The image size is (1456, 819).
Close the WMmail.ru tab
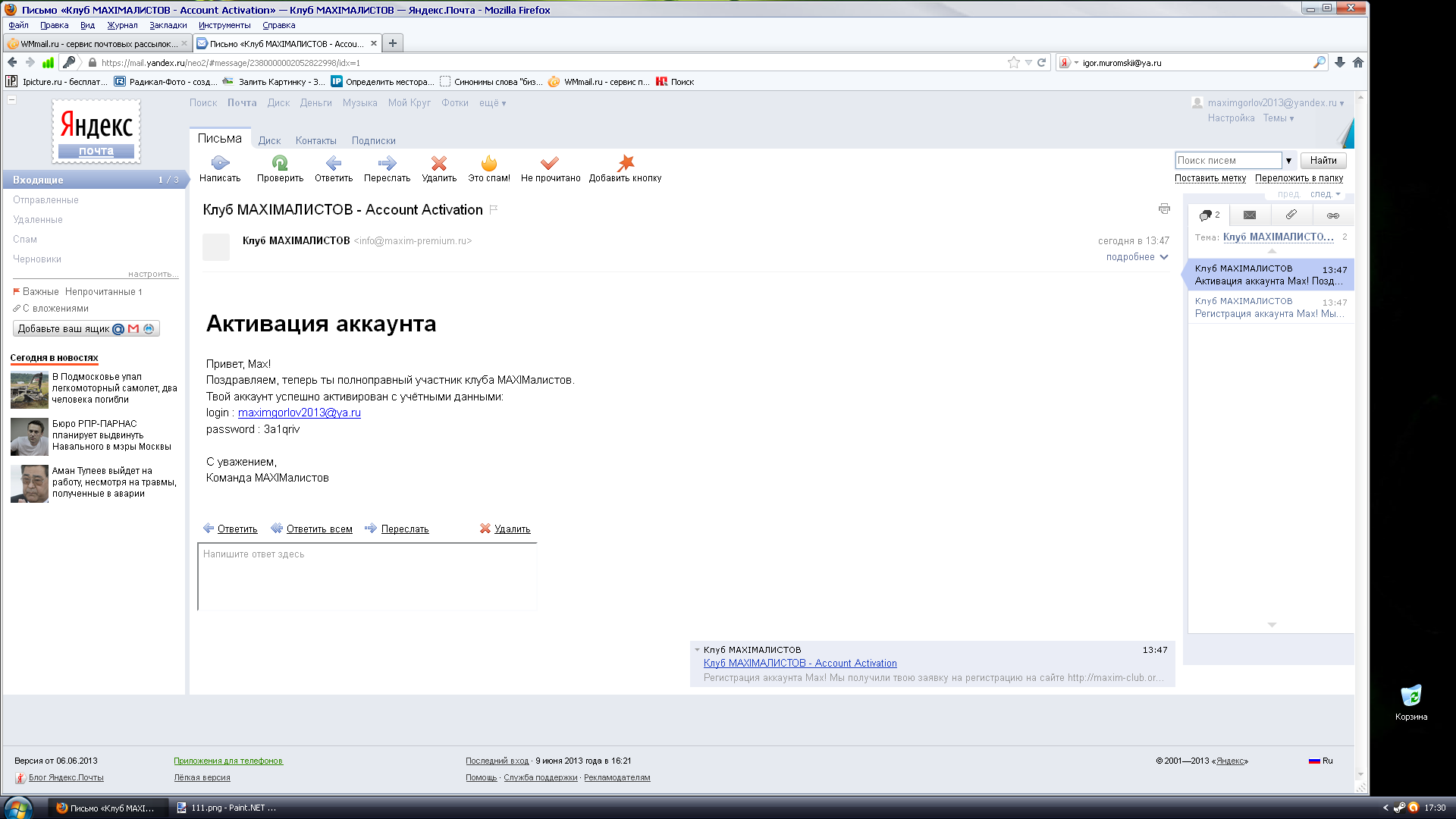(x=184, y=43)
